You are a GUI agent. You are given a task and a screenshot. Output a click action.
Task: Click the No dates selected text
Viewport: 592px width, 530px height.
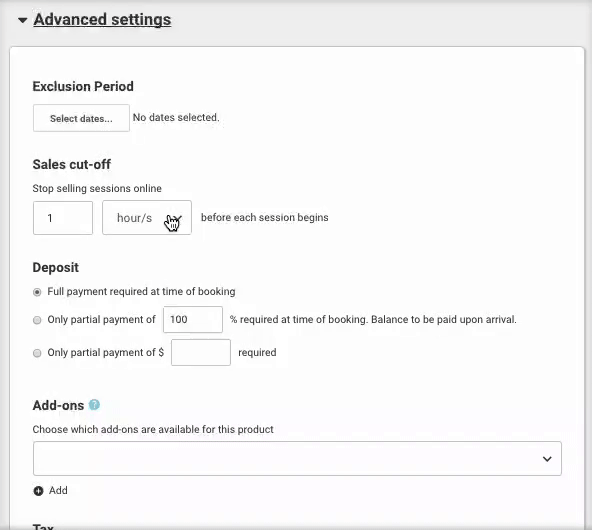click(x=176, y=117)
